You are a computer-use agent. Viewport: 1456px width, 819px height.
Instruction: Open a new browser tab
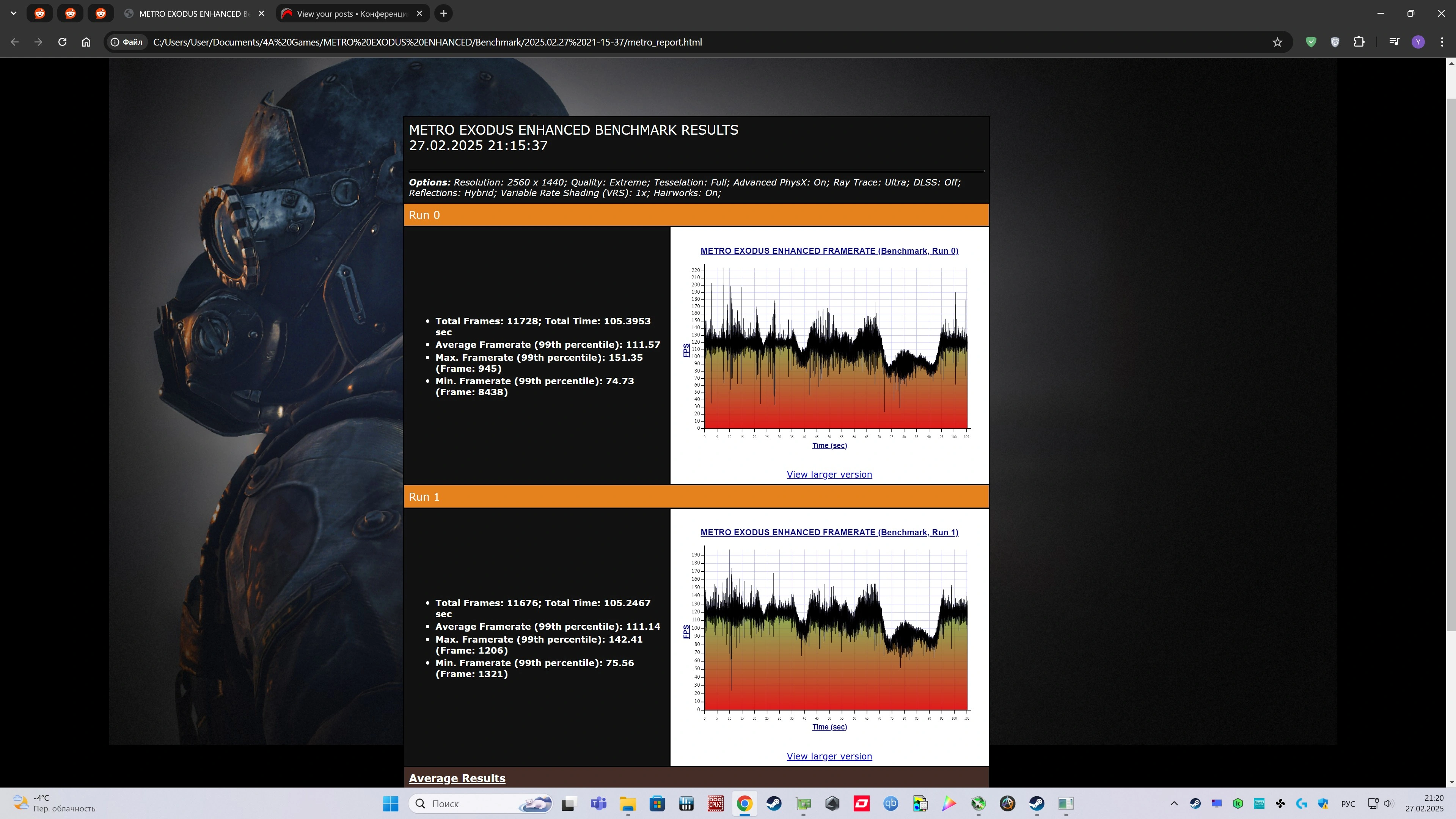coord(444,13)
